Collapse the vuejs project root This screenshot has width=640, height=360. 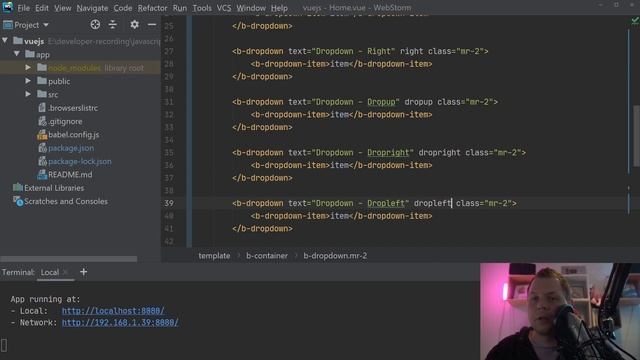[5, 40]
